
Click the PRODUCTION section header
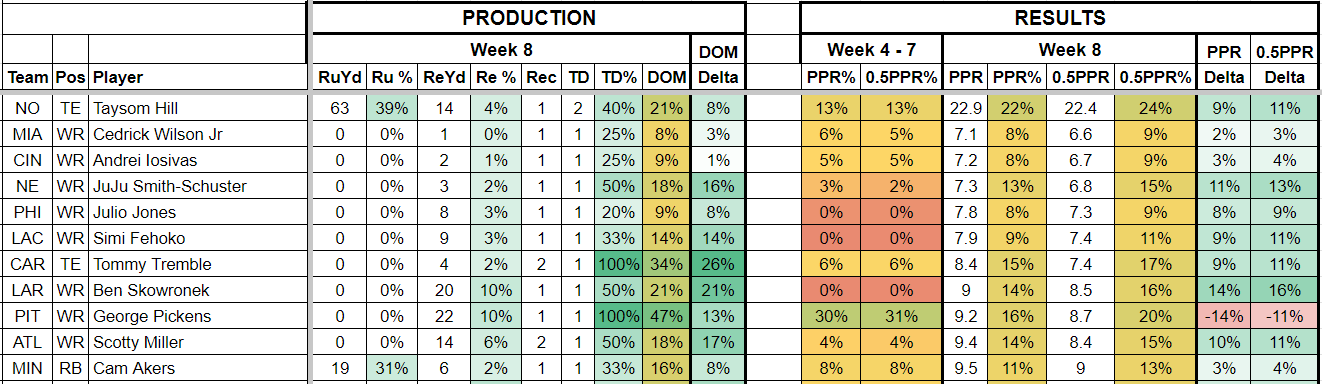coord(528,18)
